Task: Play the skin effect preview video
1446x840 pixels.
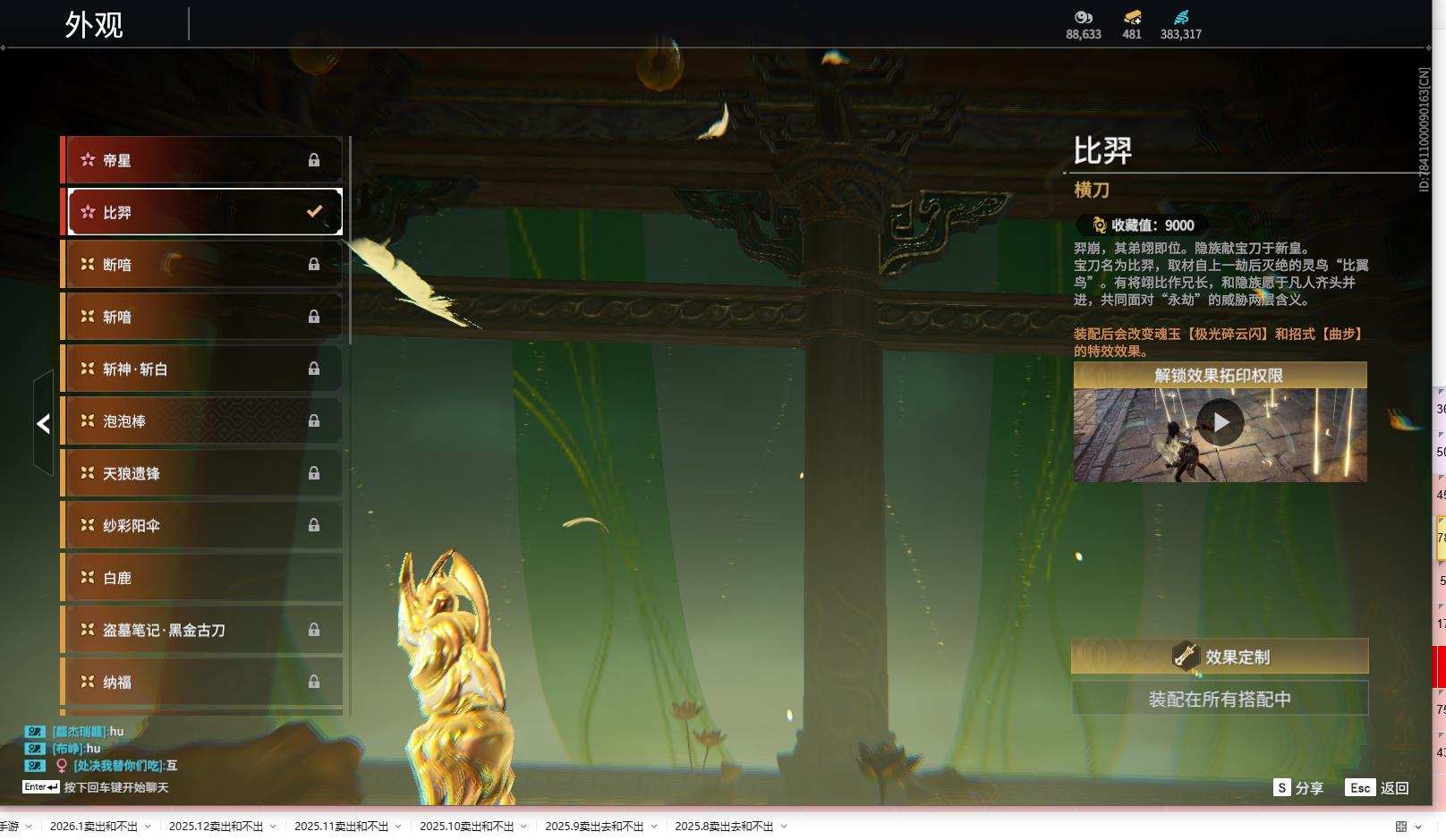Action: click(x=1221, y=422)
